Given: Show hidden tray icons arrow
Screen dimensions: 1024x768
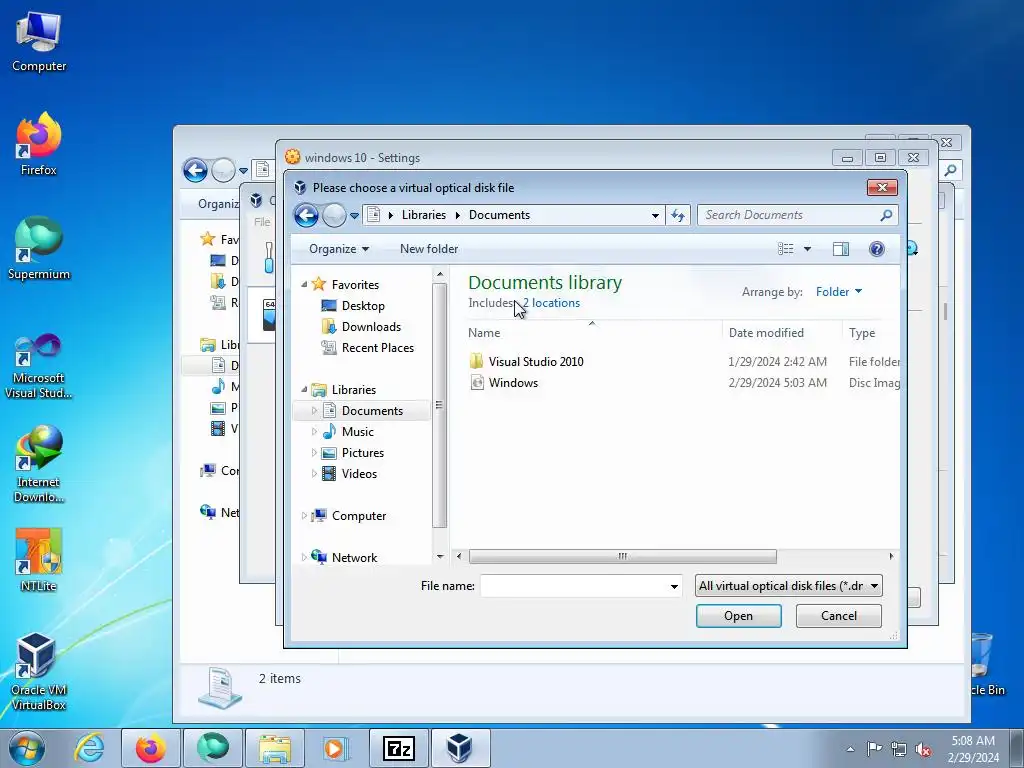Looking at the screenshot, I should click(x=850, y=749).
